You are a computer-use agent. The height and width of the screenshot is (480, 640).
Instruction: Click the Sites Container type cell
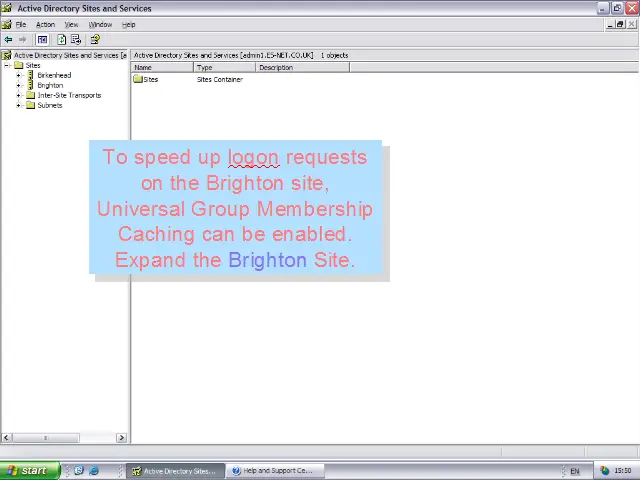click(220, 79)
